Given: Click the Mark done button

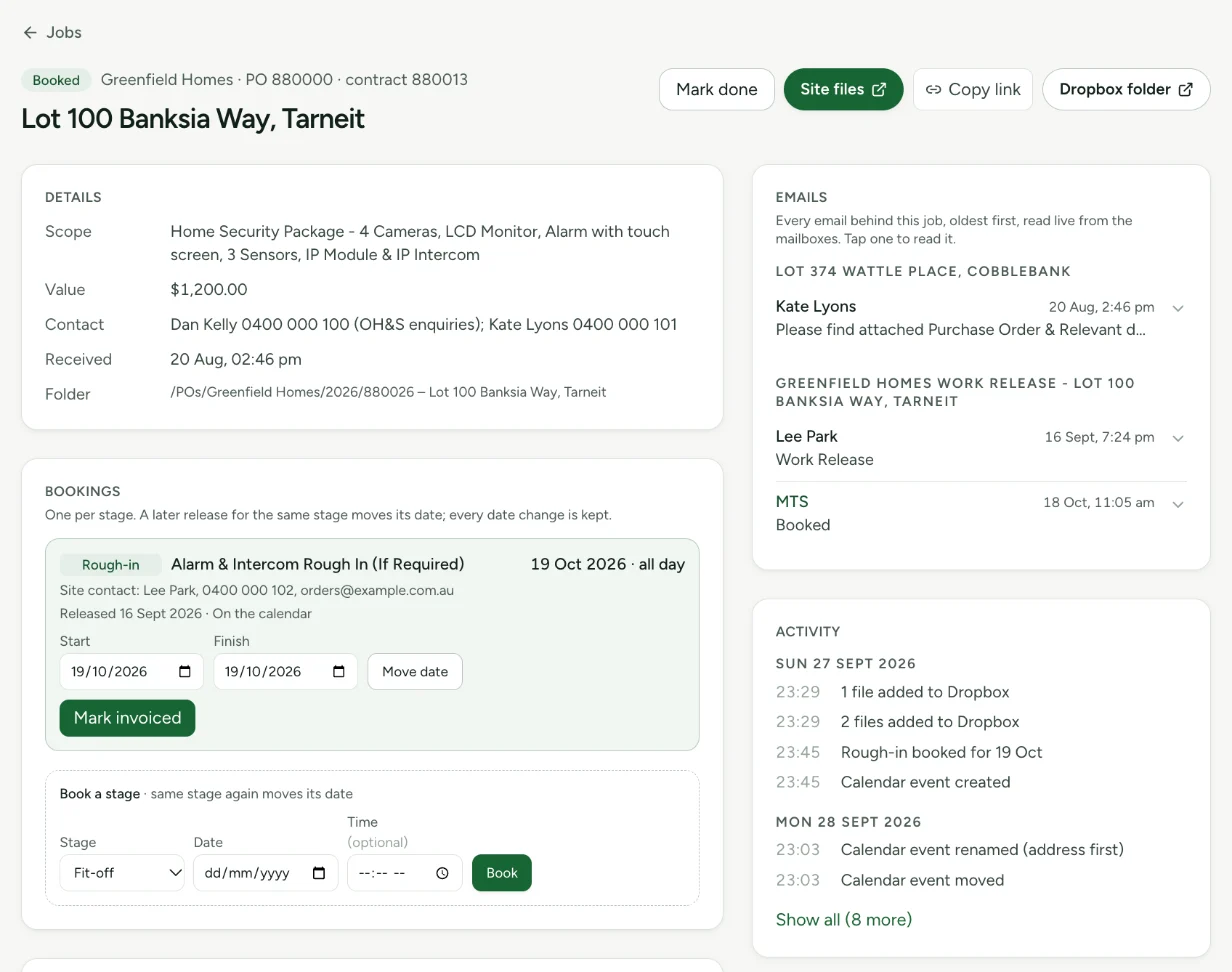Looking at the screenshot, I should tap(717, 89).
